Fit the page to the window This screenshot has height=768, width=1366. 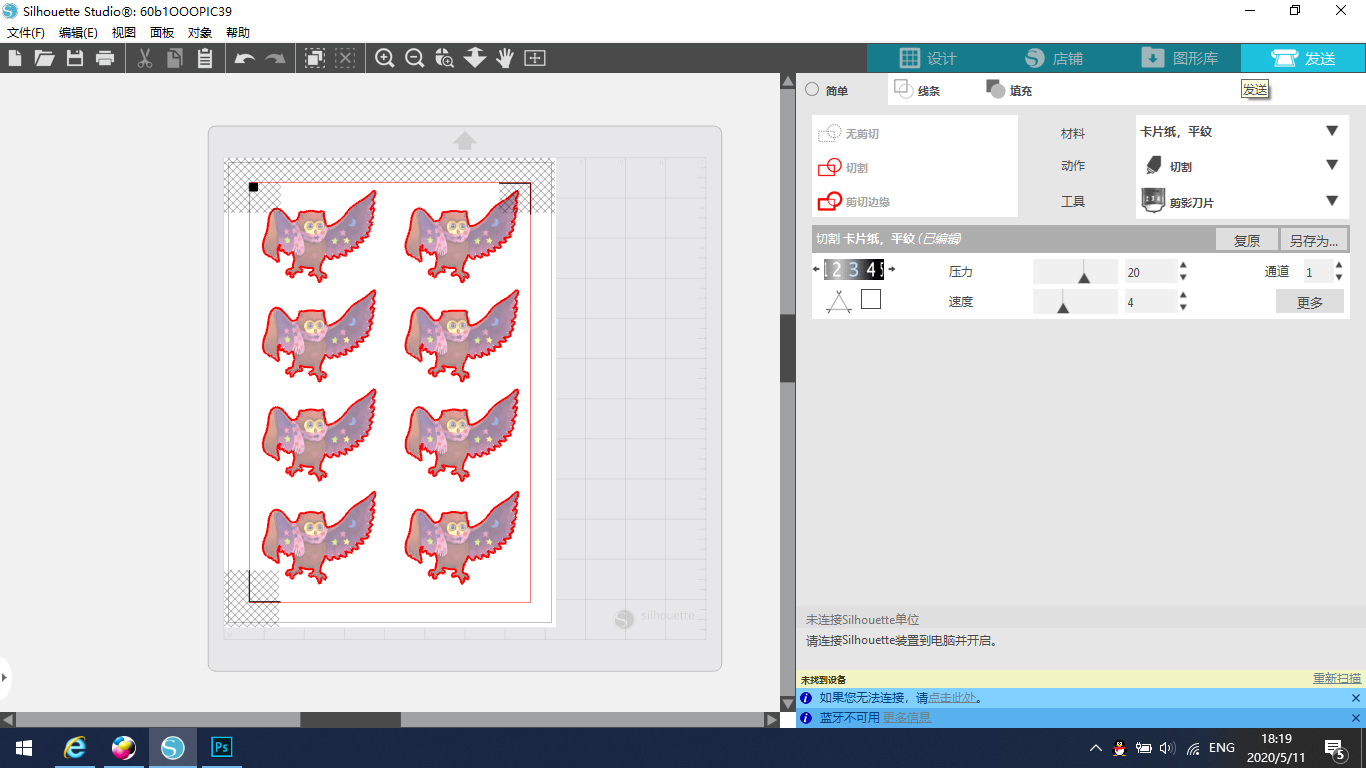click(x=535, y=58)
